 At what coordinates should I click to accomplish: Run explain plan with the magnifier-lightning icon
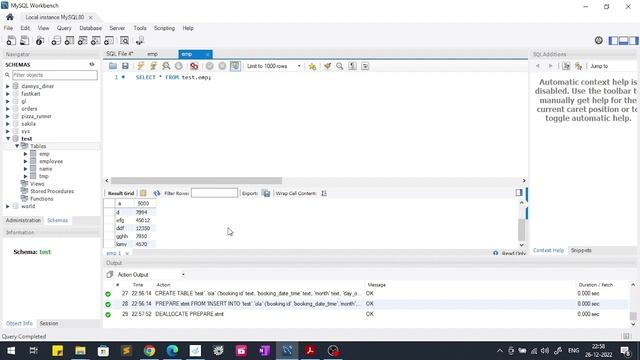(x=166, y=66)
